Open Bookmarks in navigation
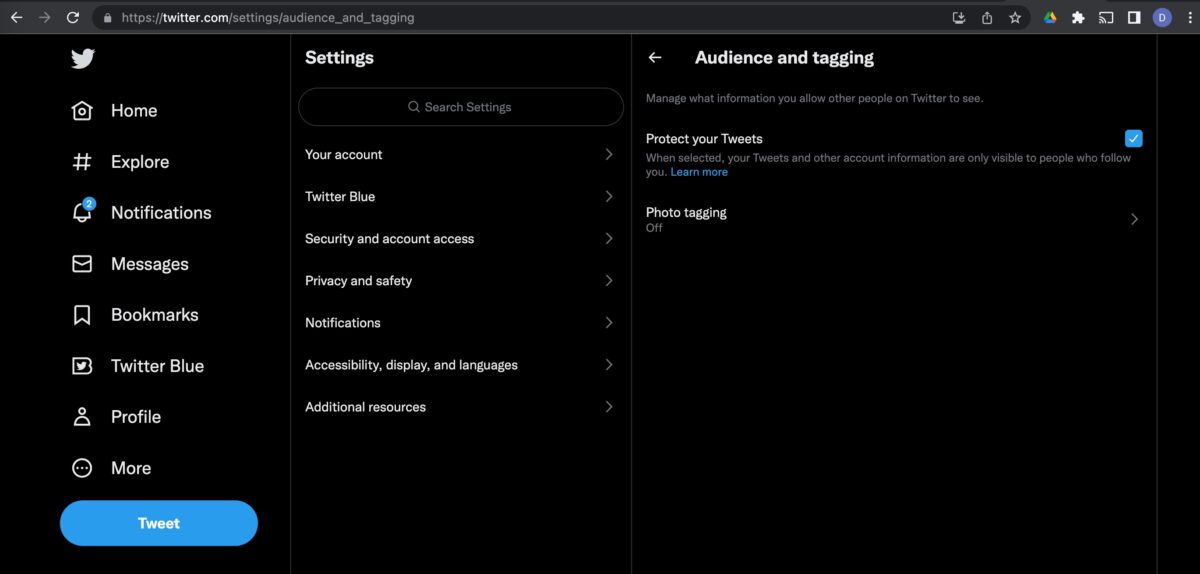Screen dimensions: 1200x574 [x=155, y=315]
